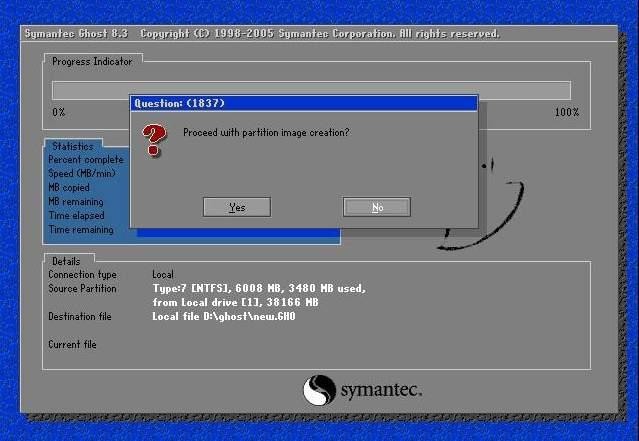Select the MB copied statistics row
Screen dimensions: 639x441
click(x=69, y=187)
